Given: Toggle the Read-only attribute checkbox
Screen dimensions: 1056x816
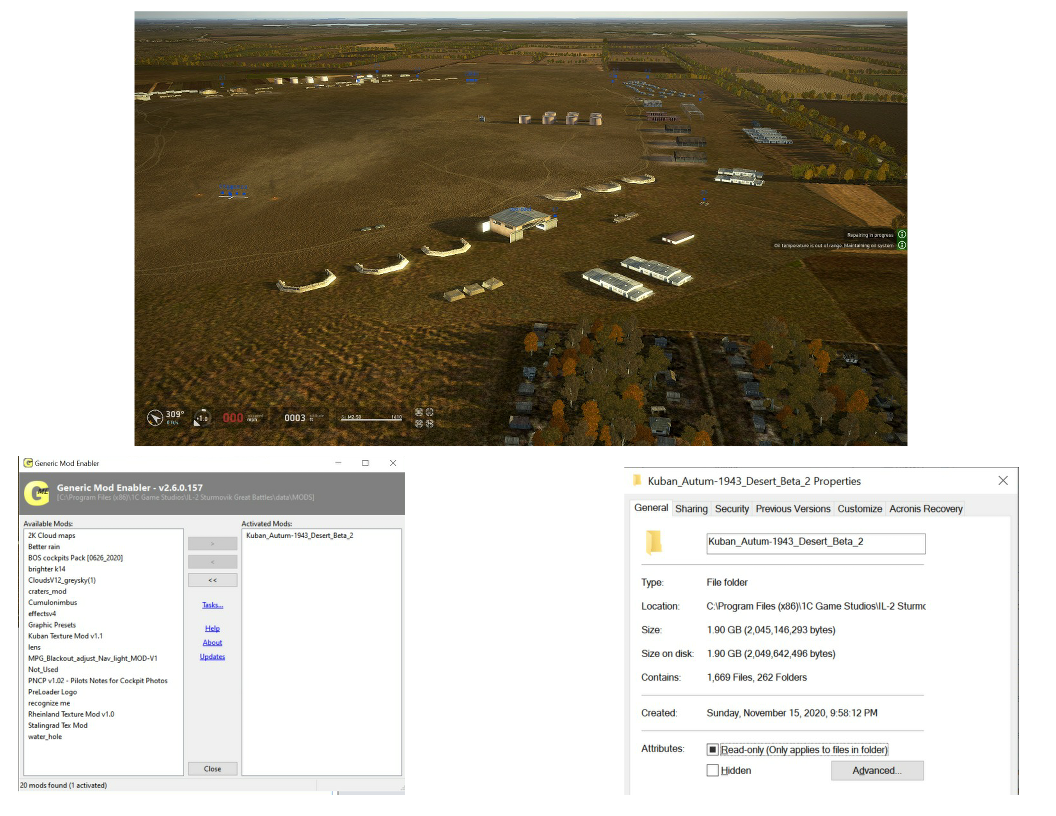Looking at the screenshot, I should point(713,749).
